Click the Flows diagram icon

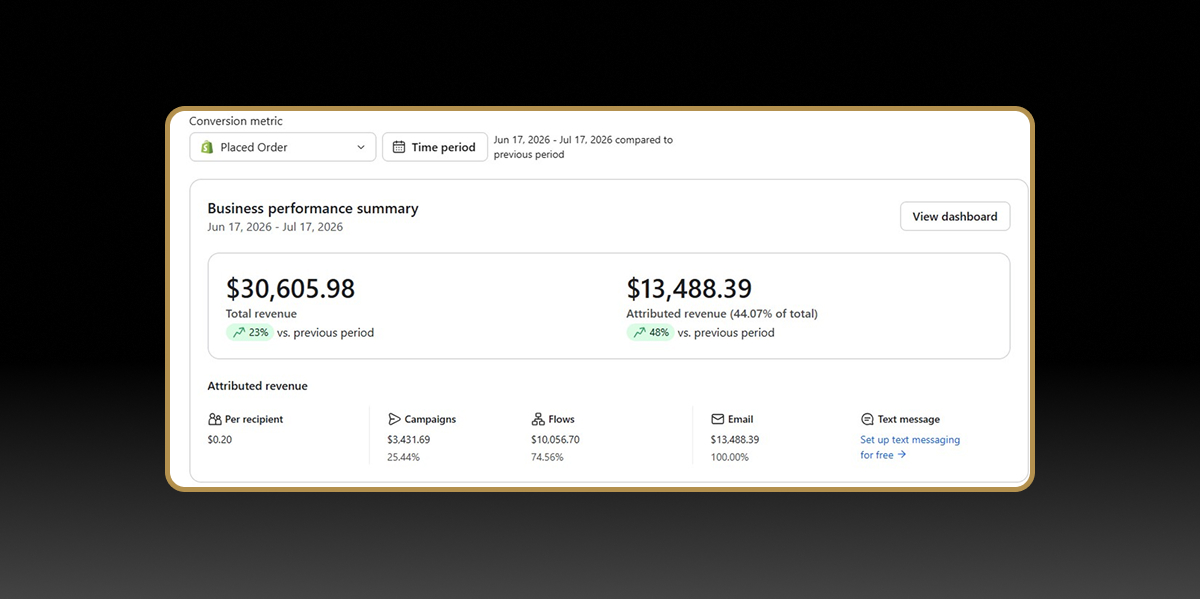click(x=538, y=419)
